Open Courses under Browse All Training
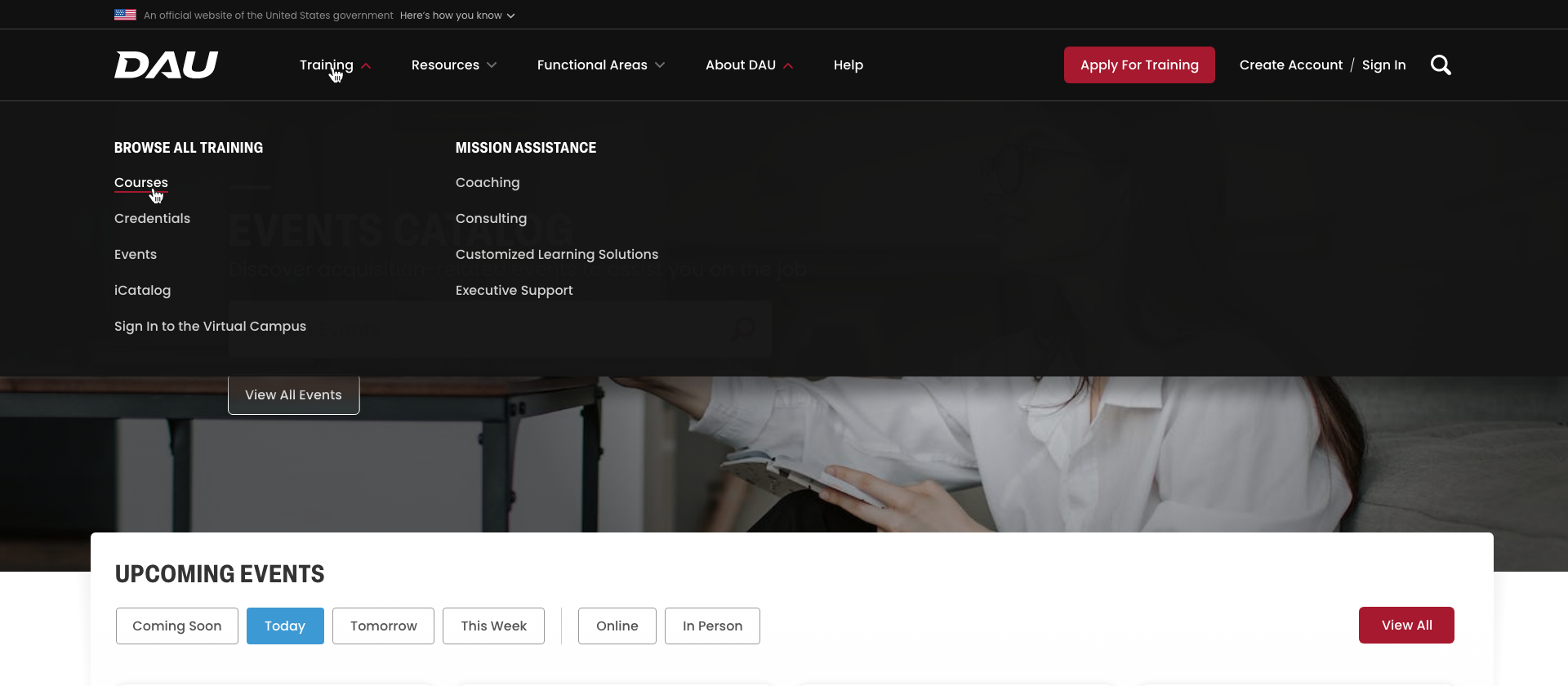 [x=141, y=182]
